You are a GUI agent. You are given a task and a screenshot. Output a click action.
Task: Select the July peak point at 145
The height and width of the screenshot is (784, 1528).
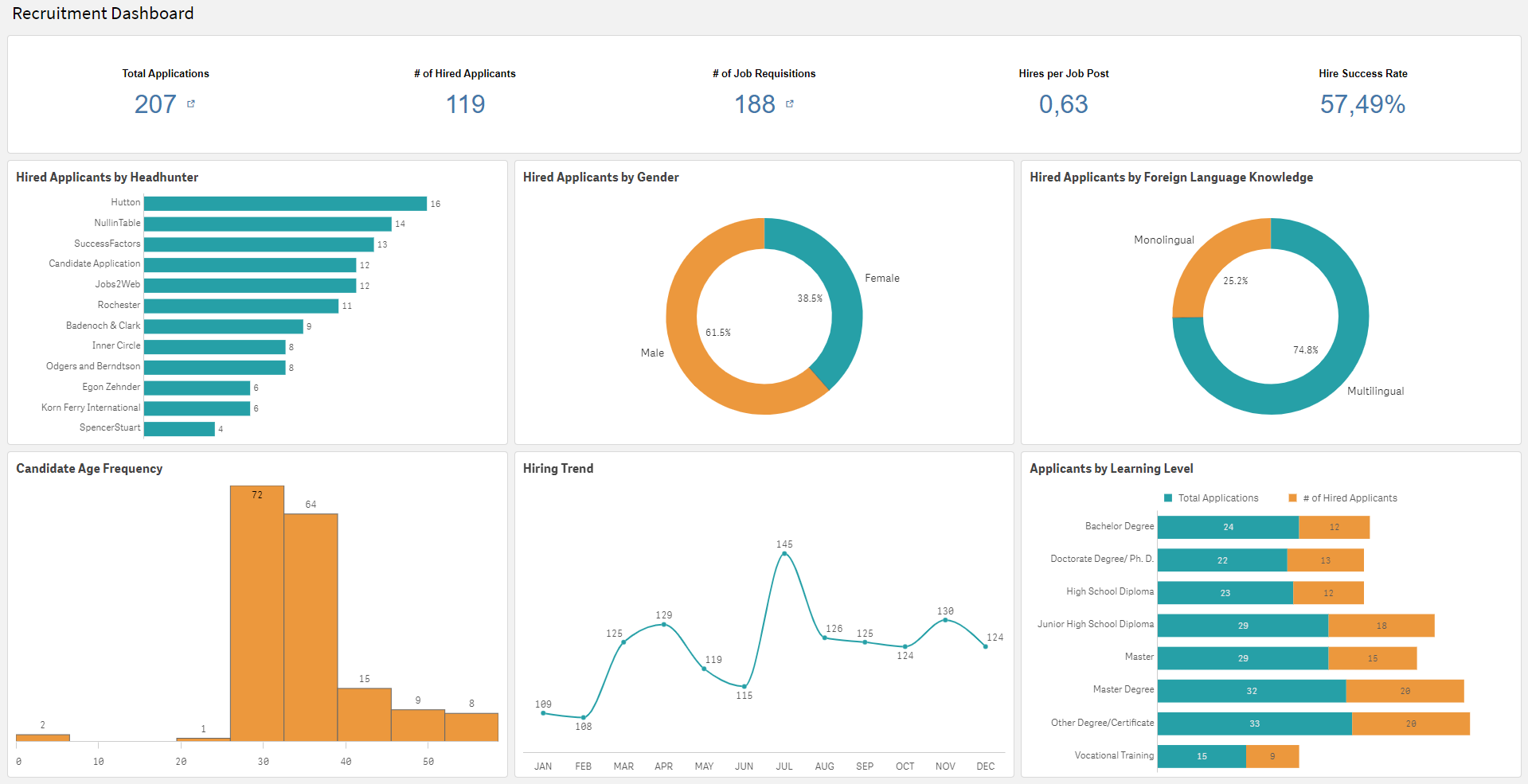coord(784,554)
